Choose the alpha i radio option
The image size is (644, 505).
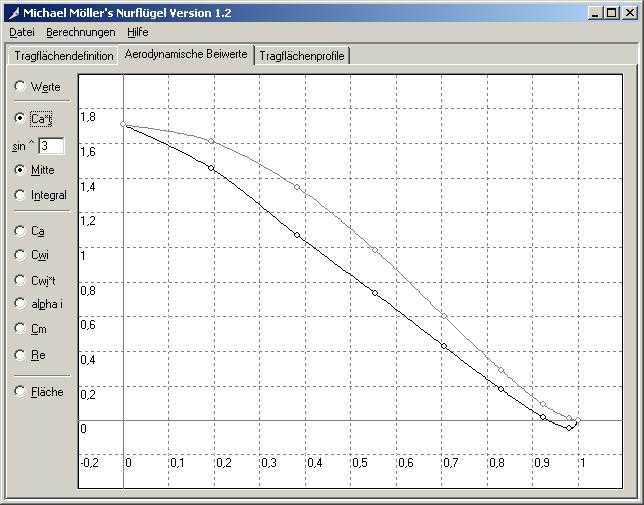tap(21, 303)
